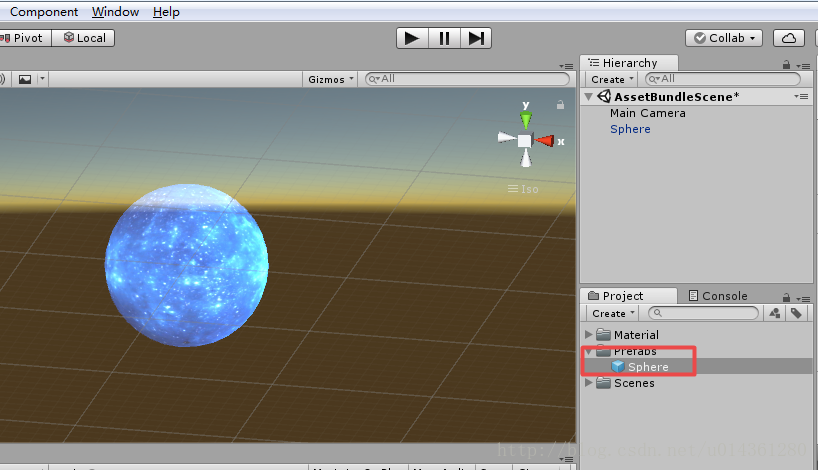Screen dimensions: 818x470
Task: Click the Step frame button
Action: 476,38
